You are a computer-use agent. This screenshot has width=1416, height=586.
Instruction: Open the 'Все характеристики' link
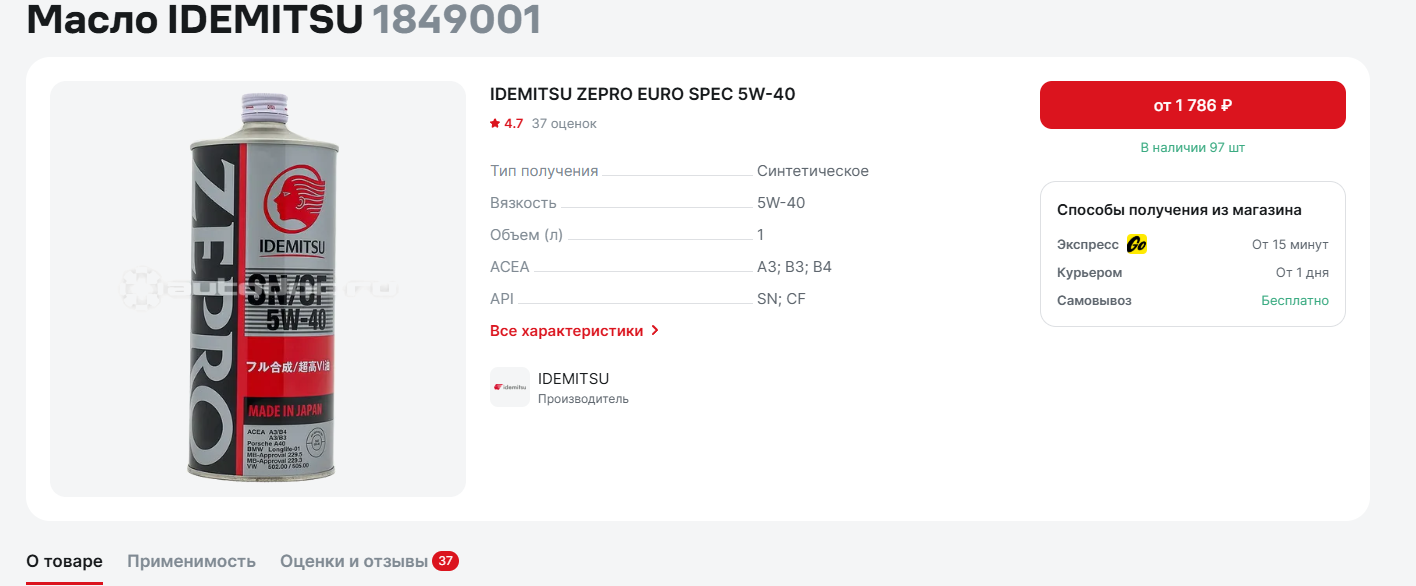click(x=567, y=331)
